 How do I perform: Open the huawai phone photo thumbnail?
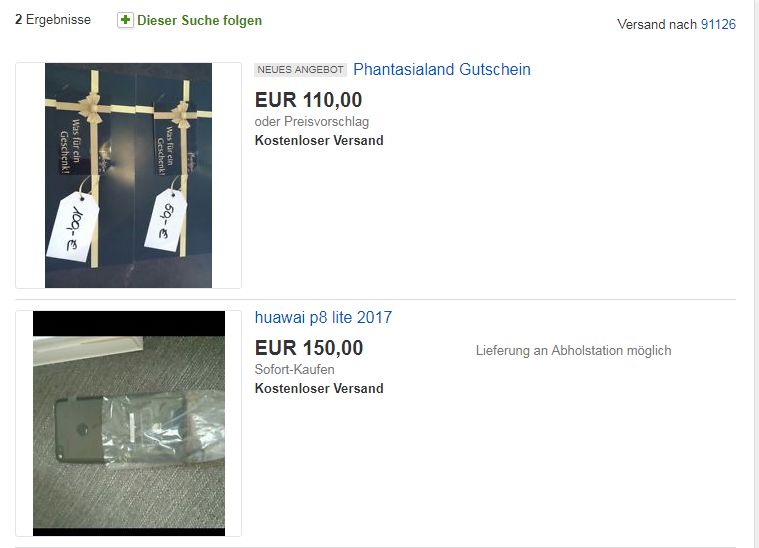(x=129, y=423)
